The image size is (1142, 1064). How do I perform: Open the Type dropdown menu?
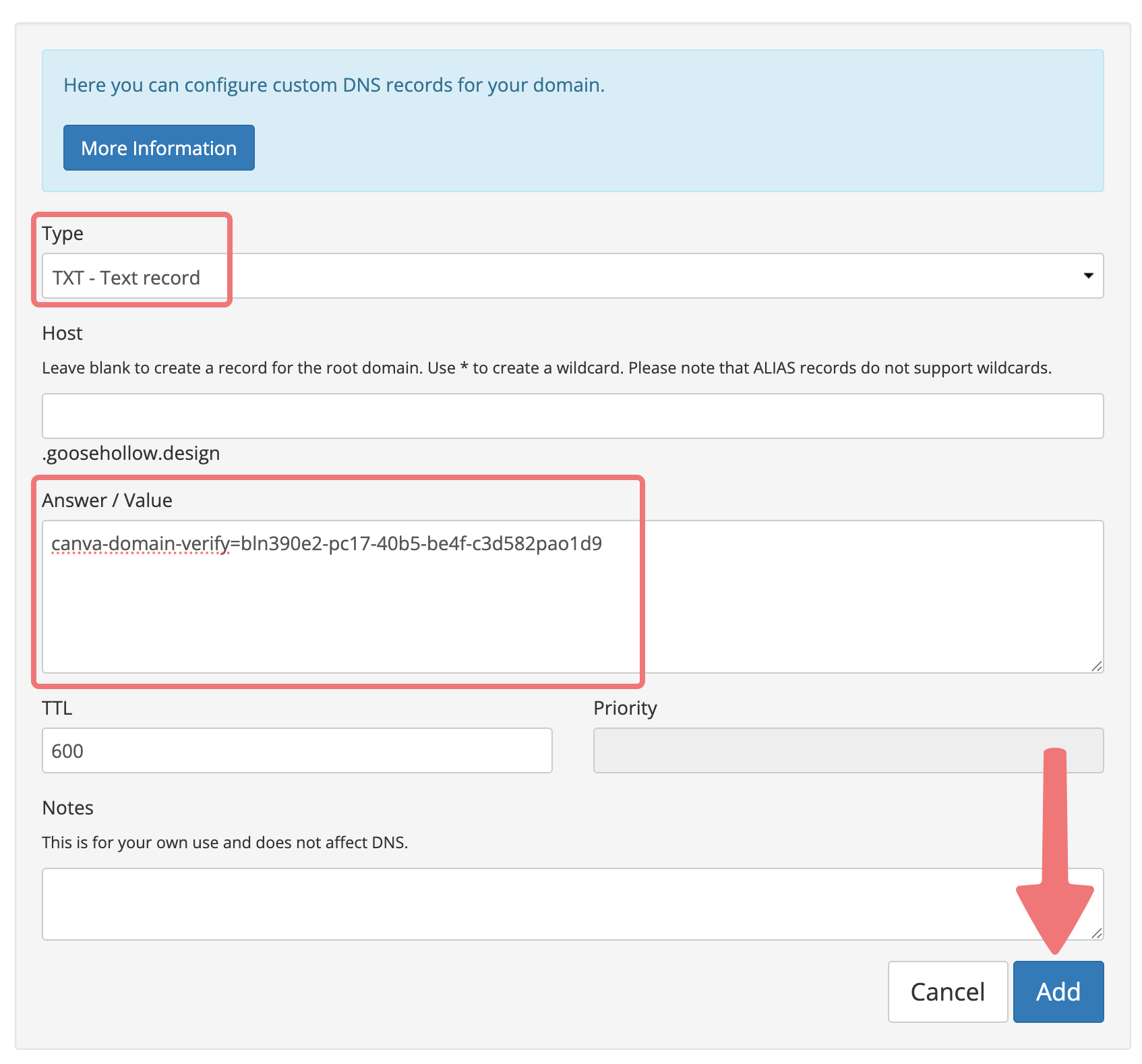pos(572,276)
